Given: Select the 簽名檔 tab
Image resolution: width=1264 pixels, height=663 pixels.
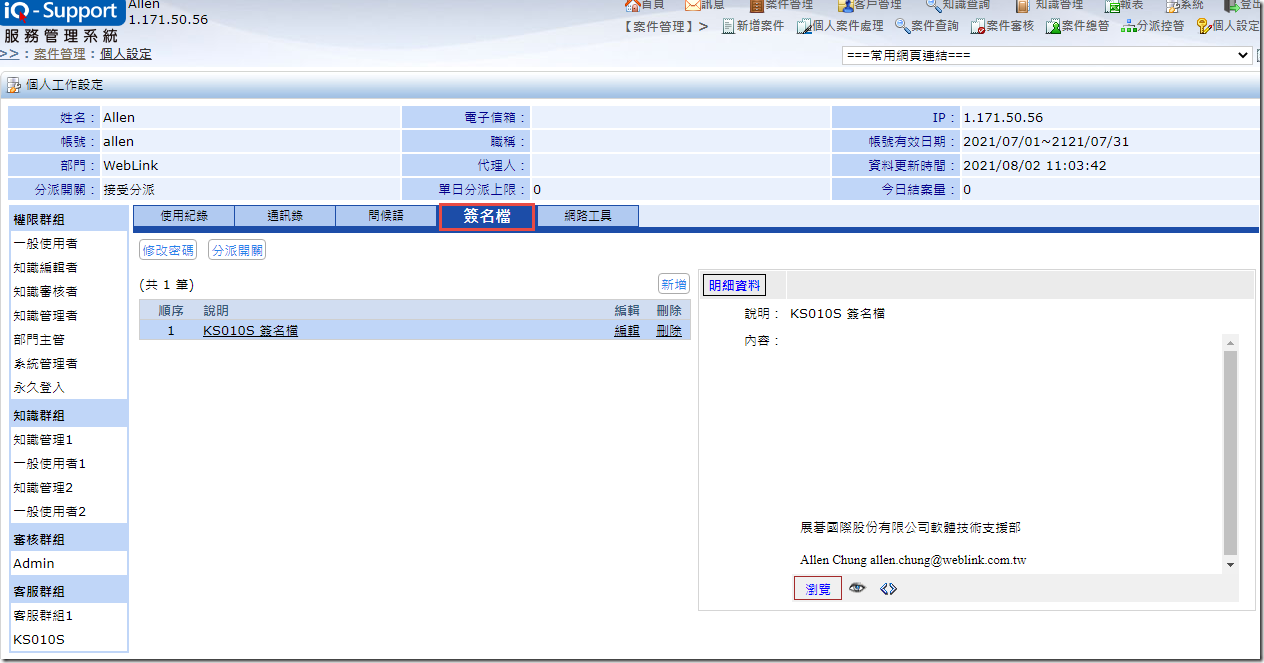Looking at the screenshot, I should point(487,216).
